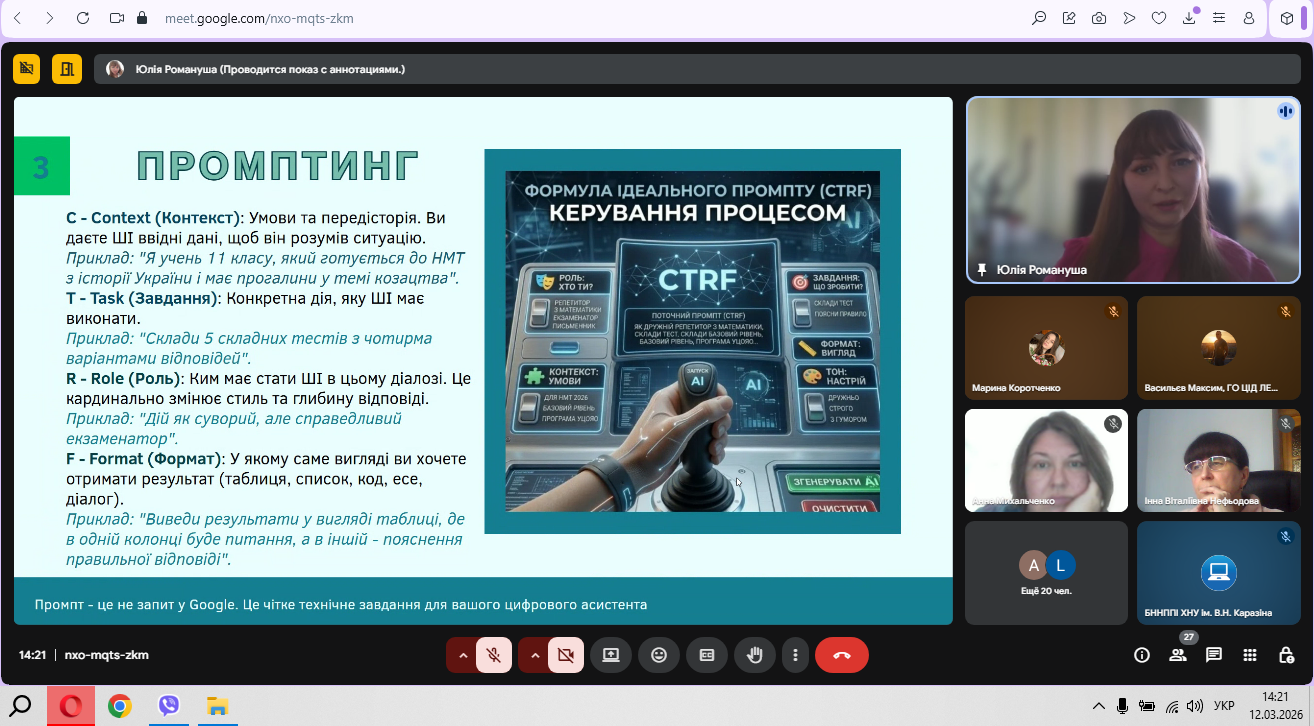Open the meeting details info icon

pos(1141,655)
